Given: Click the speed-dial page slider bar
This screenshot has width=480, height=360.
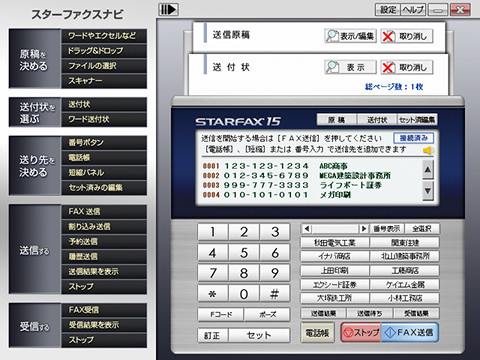Looking at the screenshot, I should click(x=335, y=229).
